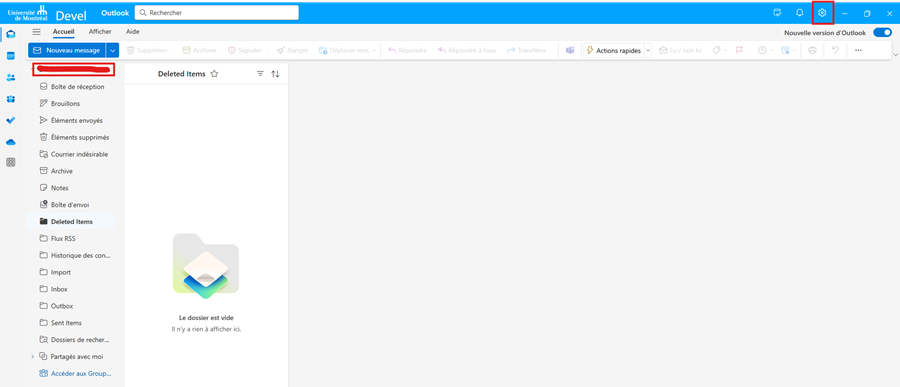Collapse the navigation pane hamburger button

[x=37, y=32]
